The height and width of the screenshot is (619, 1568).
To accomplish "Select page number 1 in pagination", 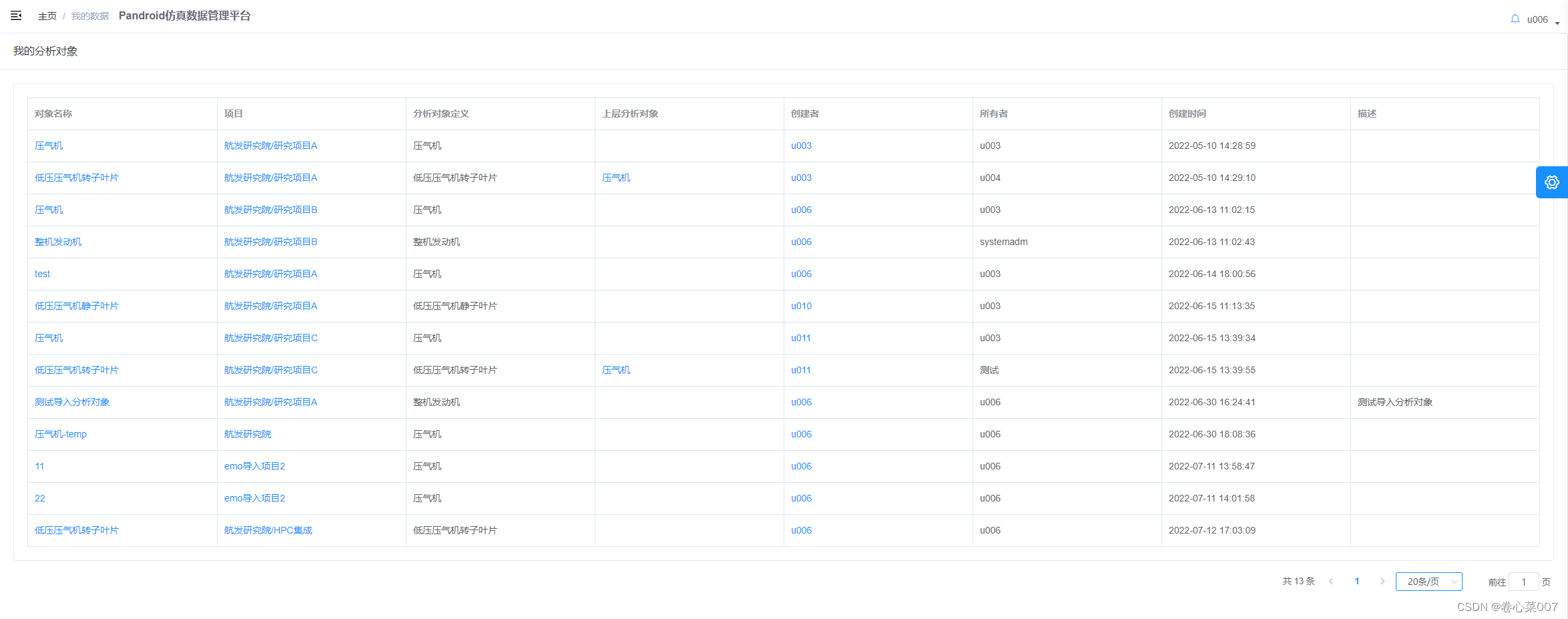I will point(1356,582).
